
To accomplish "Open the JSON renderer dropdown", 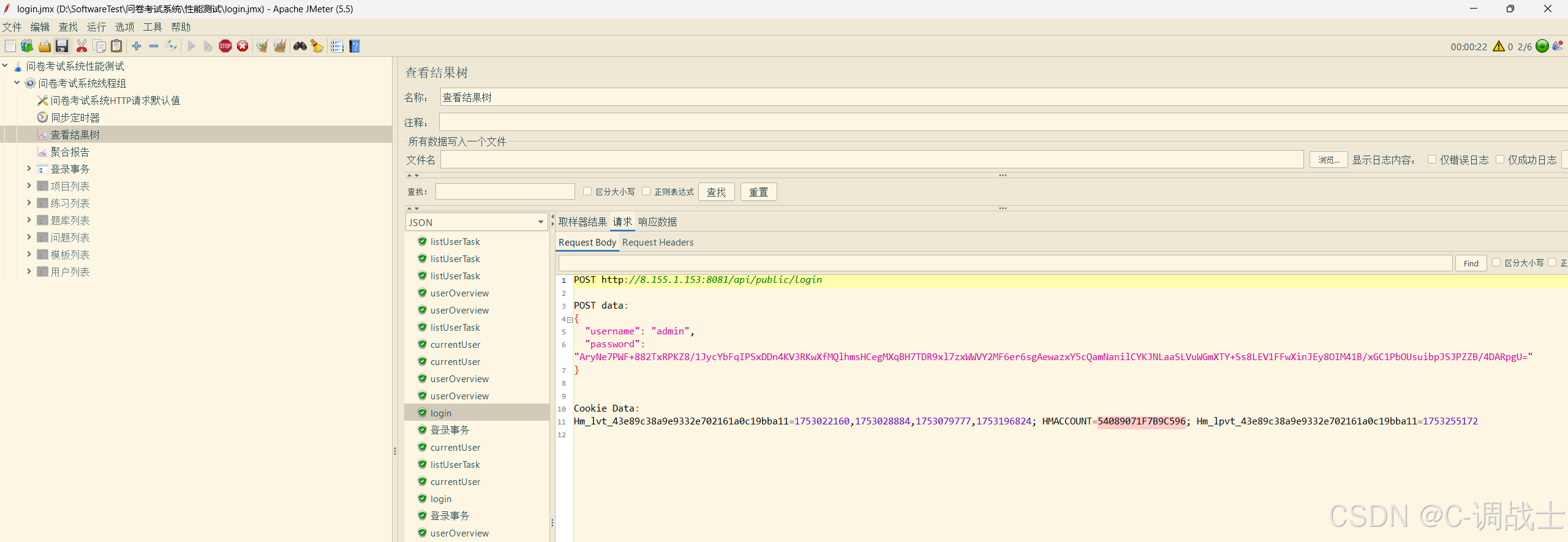I will coord(477,222).
